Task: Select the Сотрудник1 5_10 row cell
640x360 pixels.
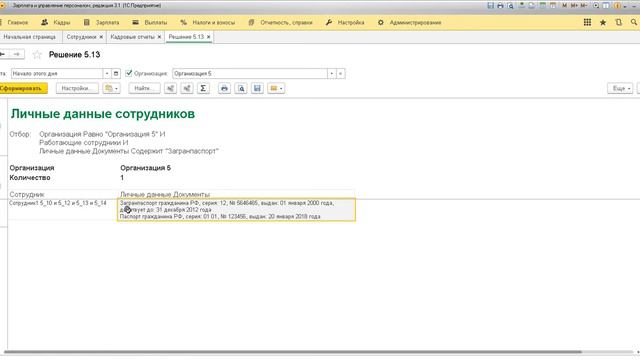Action: [63, 209]
